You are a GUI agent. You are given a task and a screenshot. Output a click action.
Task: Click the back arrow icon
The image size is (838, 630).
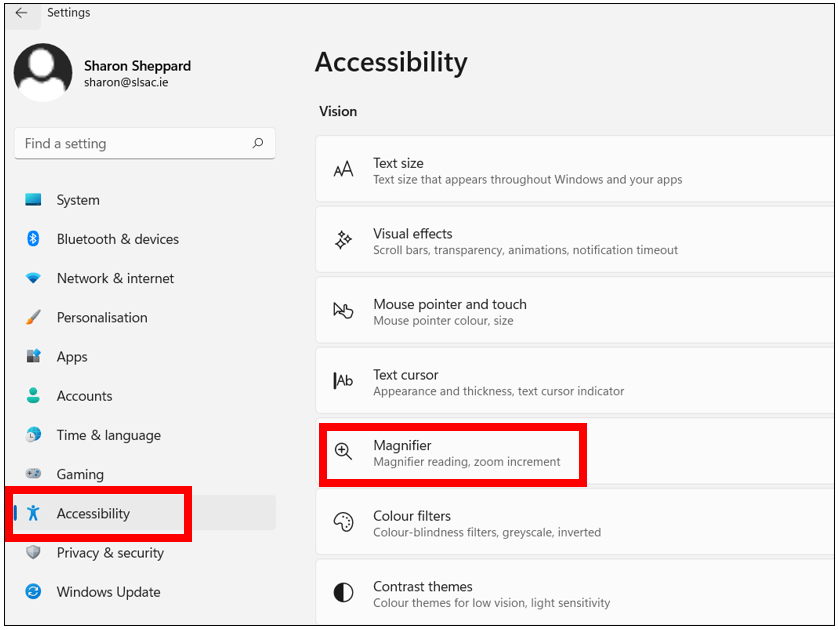click(x=21, y=13)
